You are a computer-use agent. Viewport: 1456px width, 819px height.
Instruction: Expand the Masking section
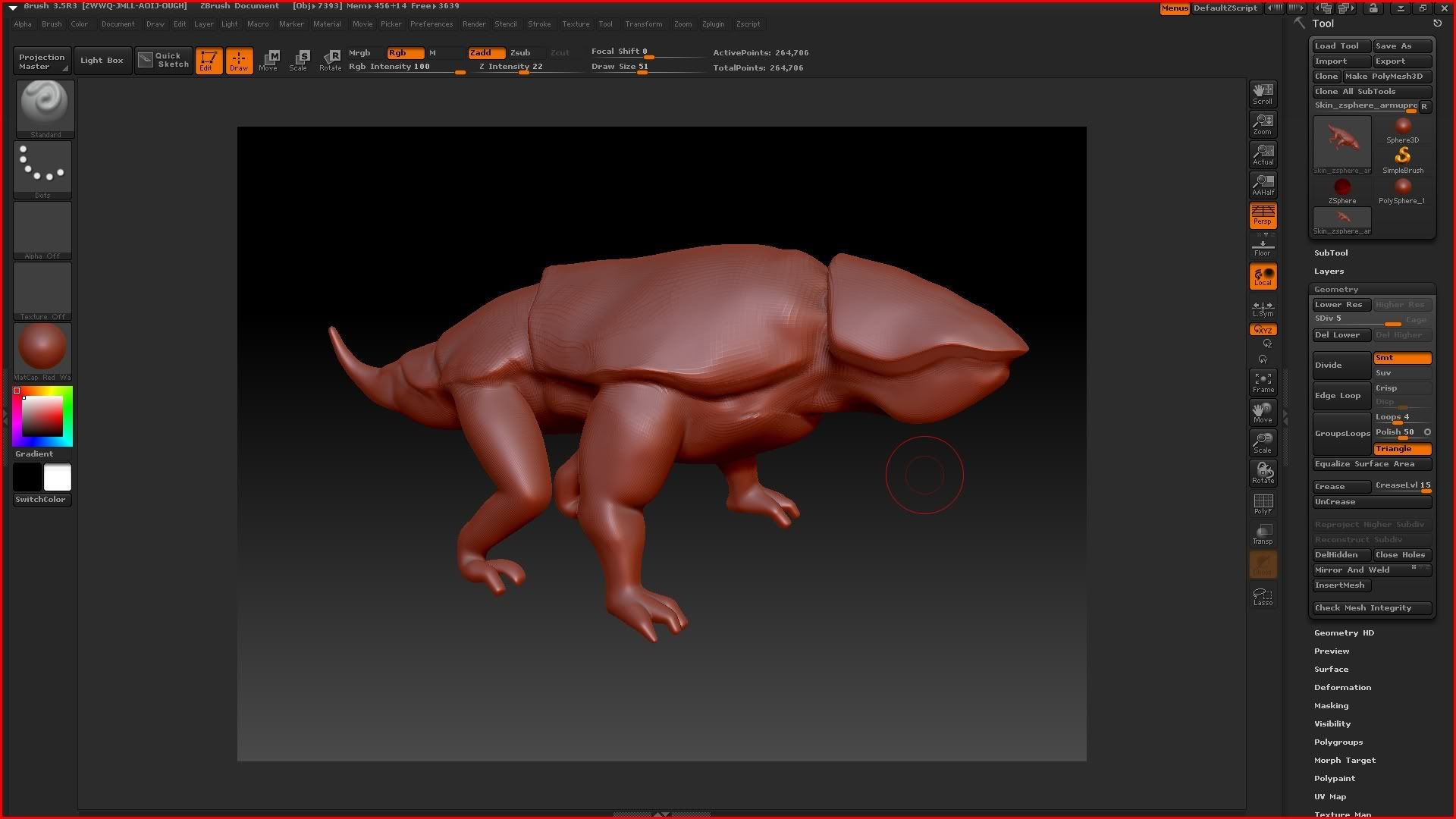click(x=1331, y=706)
